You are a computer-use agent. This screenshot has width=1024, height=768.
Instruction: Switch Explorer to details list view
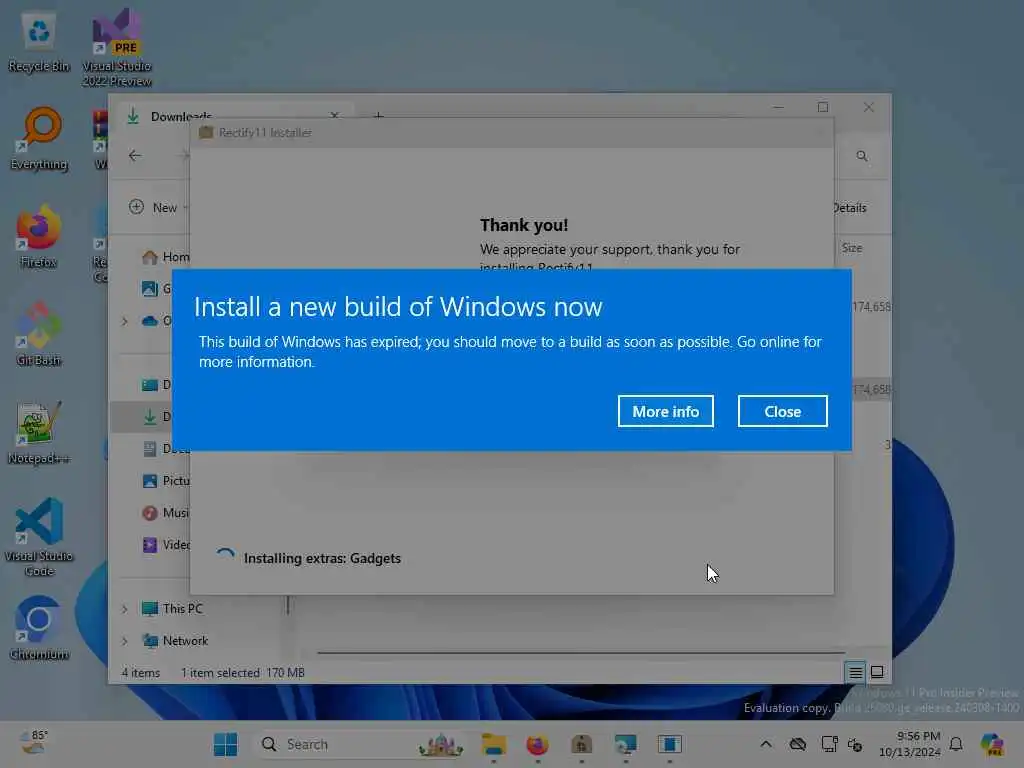pos(855,672)
